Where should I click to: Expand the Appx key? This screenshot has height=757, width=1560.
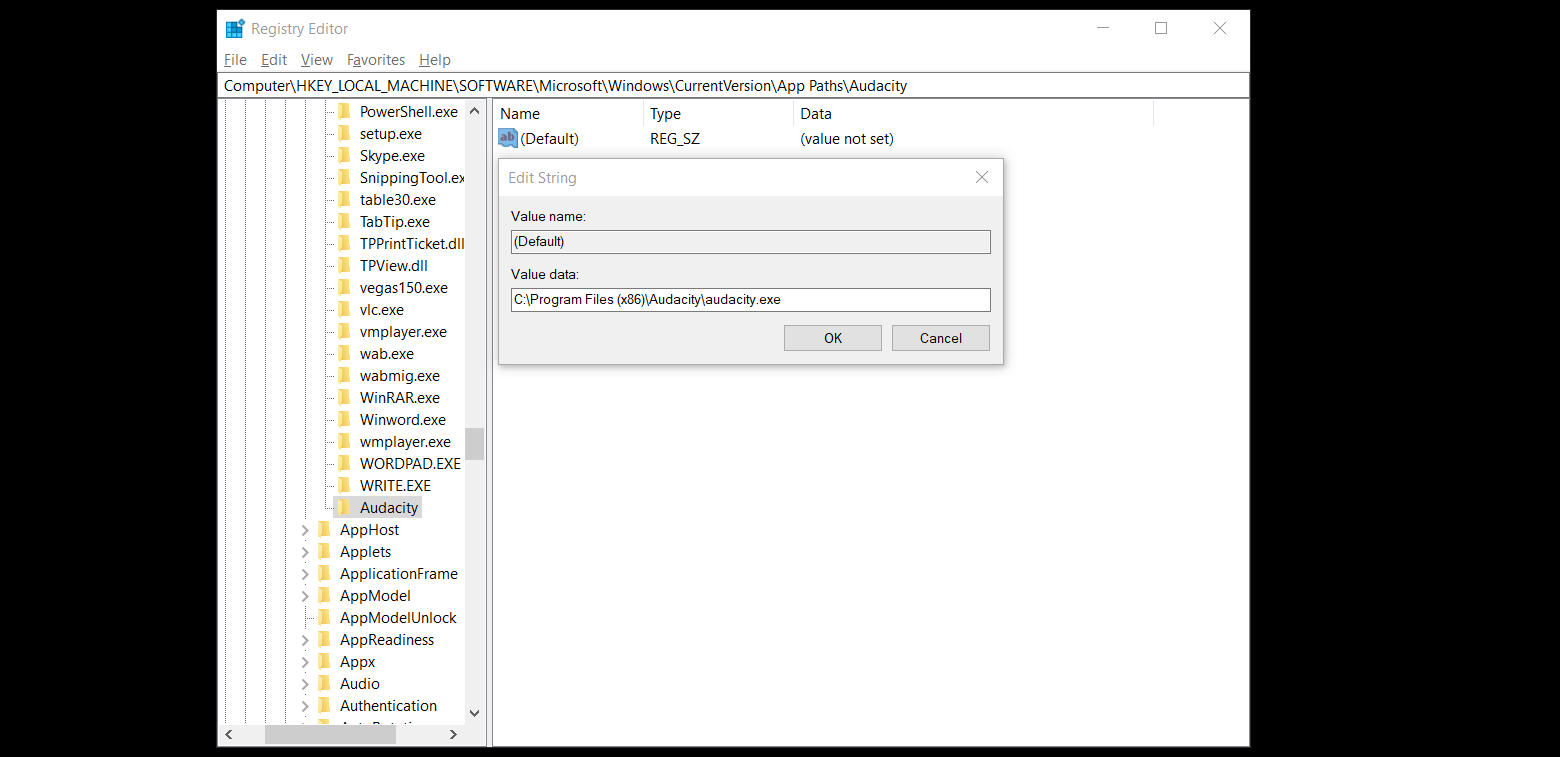click(x=305, y=662)
